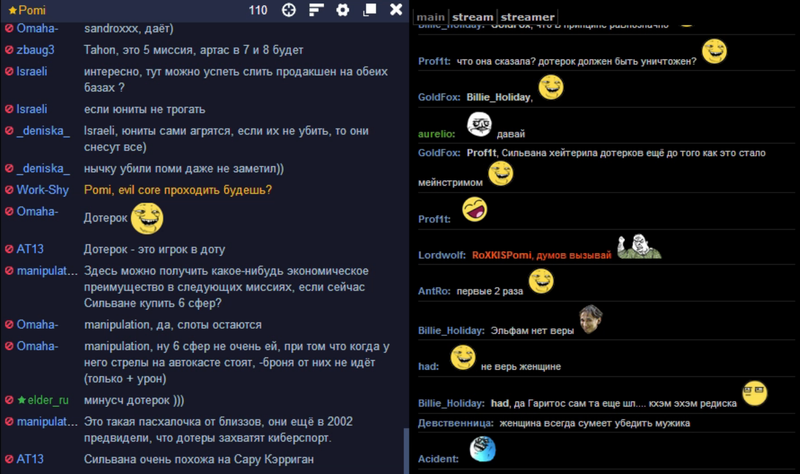Open chat settings gear icon
The height and width of the screenshot is (474, 800).
coord(343,10)
